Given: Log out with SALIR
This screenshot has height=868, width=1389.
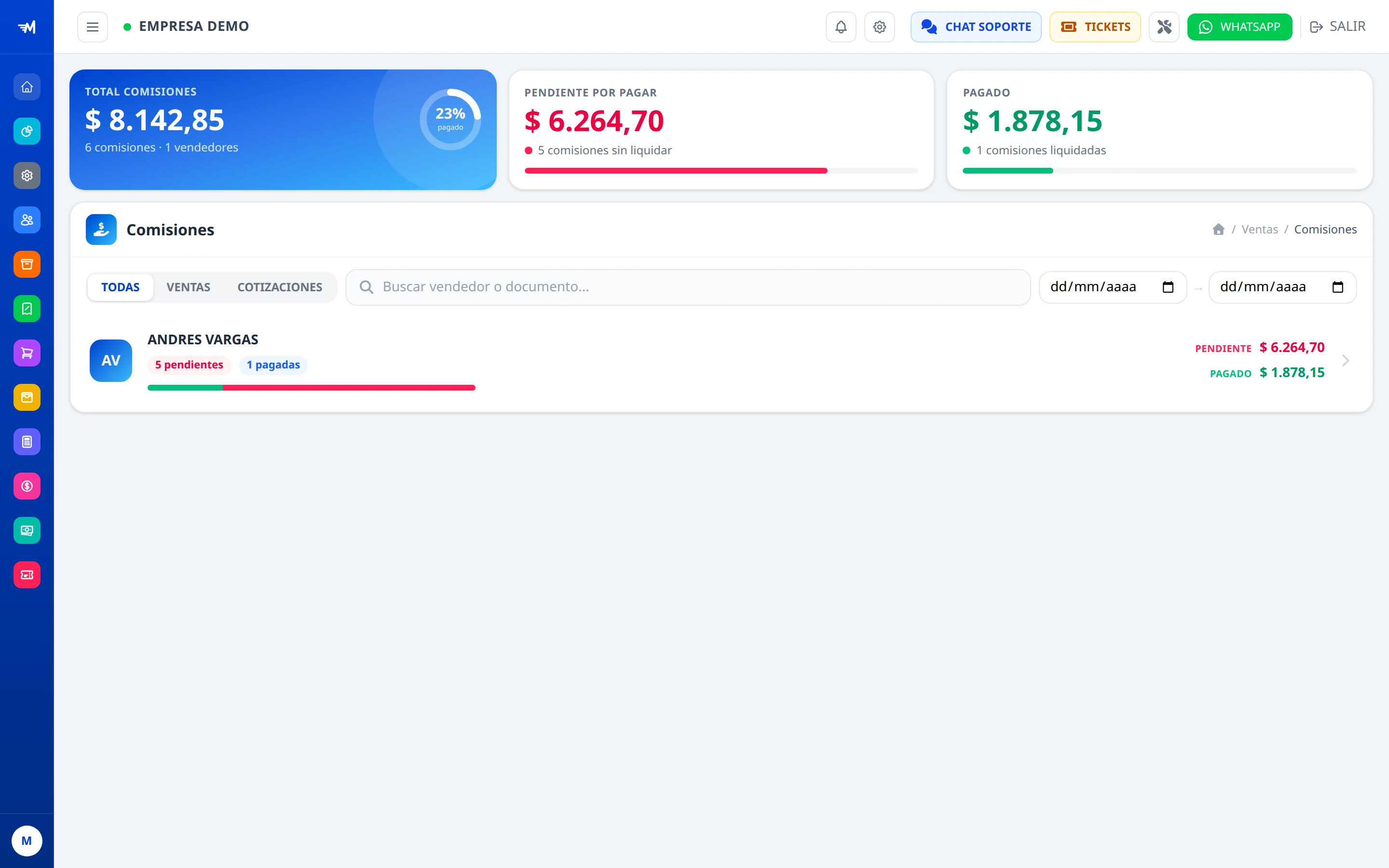Looking at the screenshot, I should coord(1337,27).
